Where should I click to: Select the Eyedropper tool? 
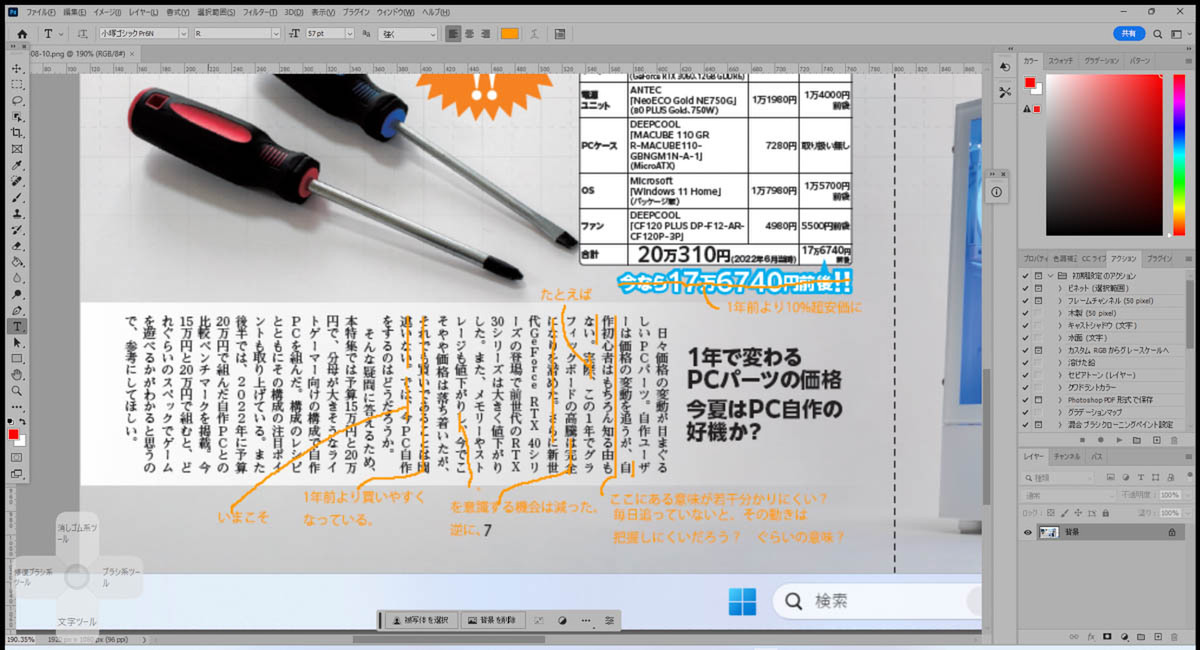pos(17,165)
